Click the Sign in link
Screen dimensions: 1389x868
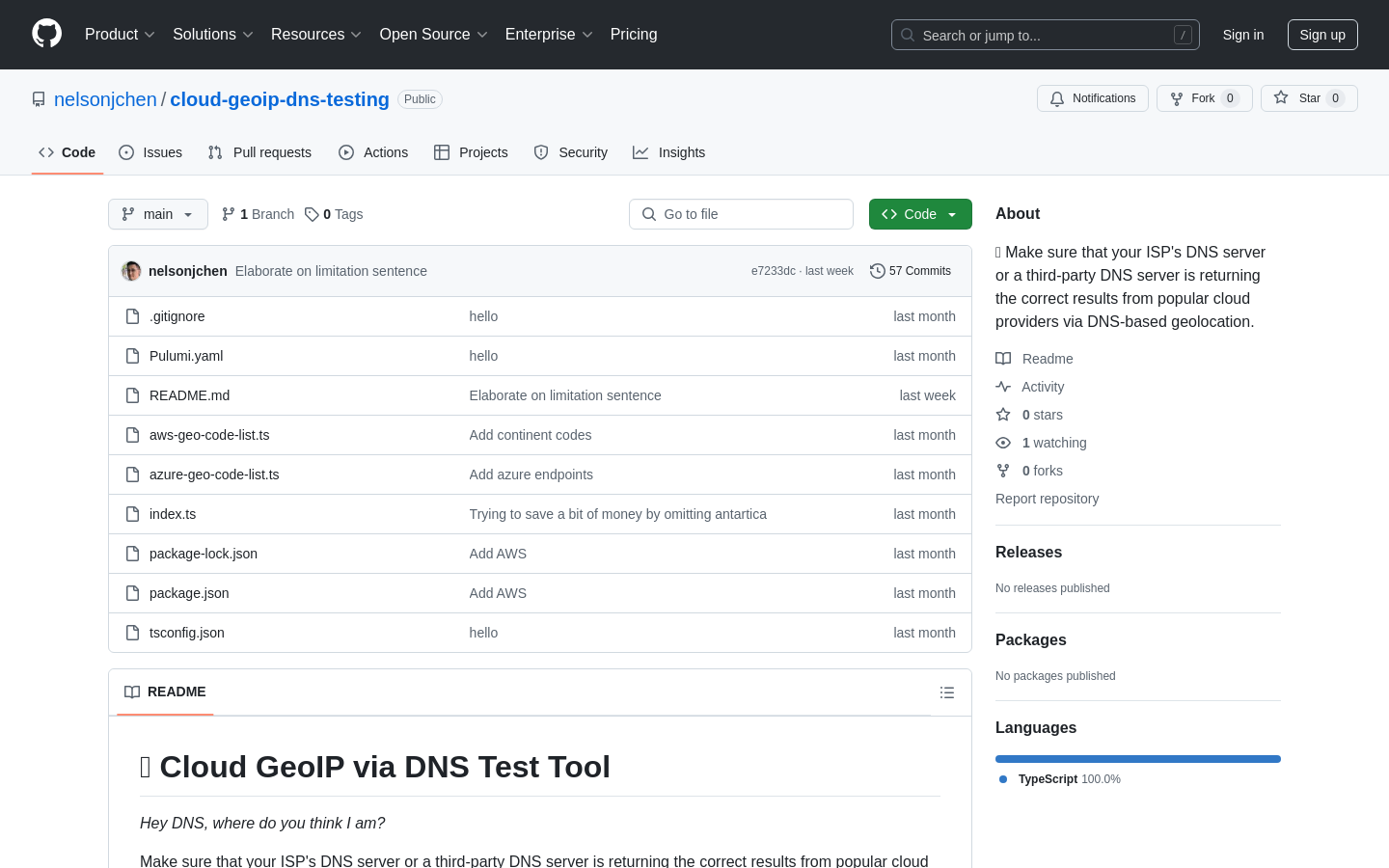(x=1243, y=35)
